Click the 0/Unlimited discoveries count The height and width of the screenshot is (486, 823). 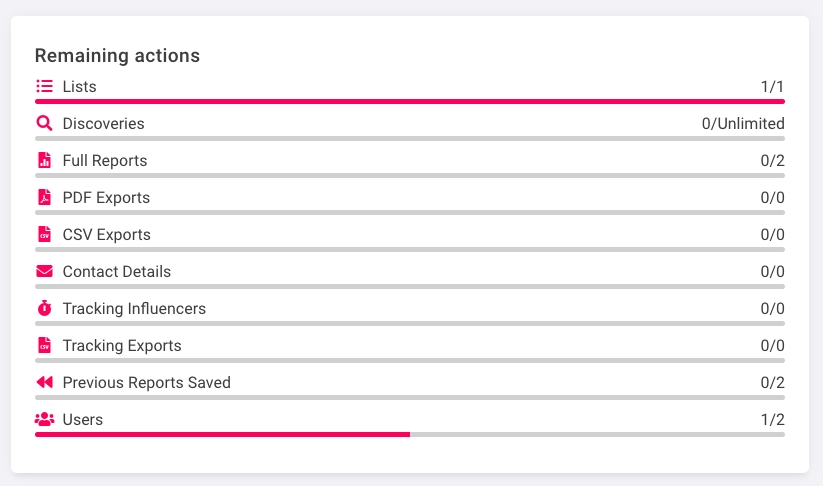tap(742, 124)
